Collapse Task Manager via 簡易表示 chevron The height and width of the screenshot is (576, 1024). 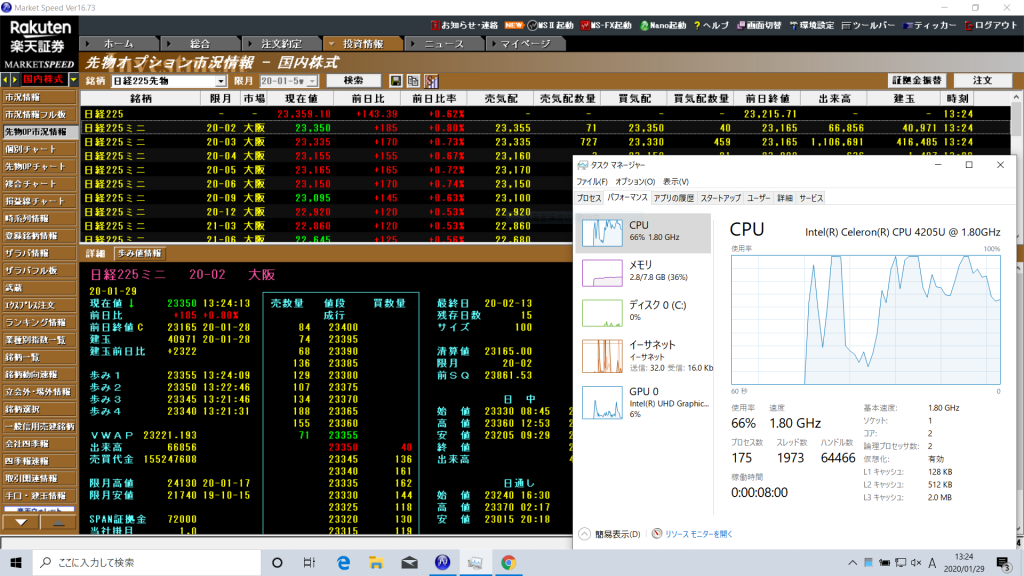click(584, 534)
